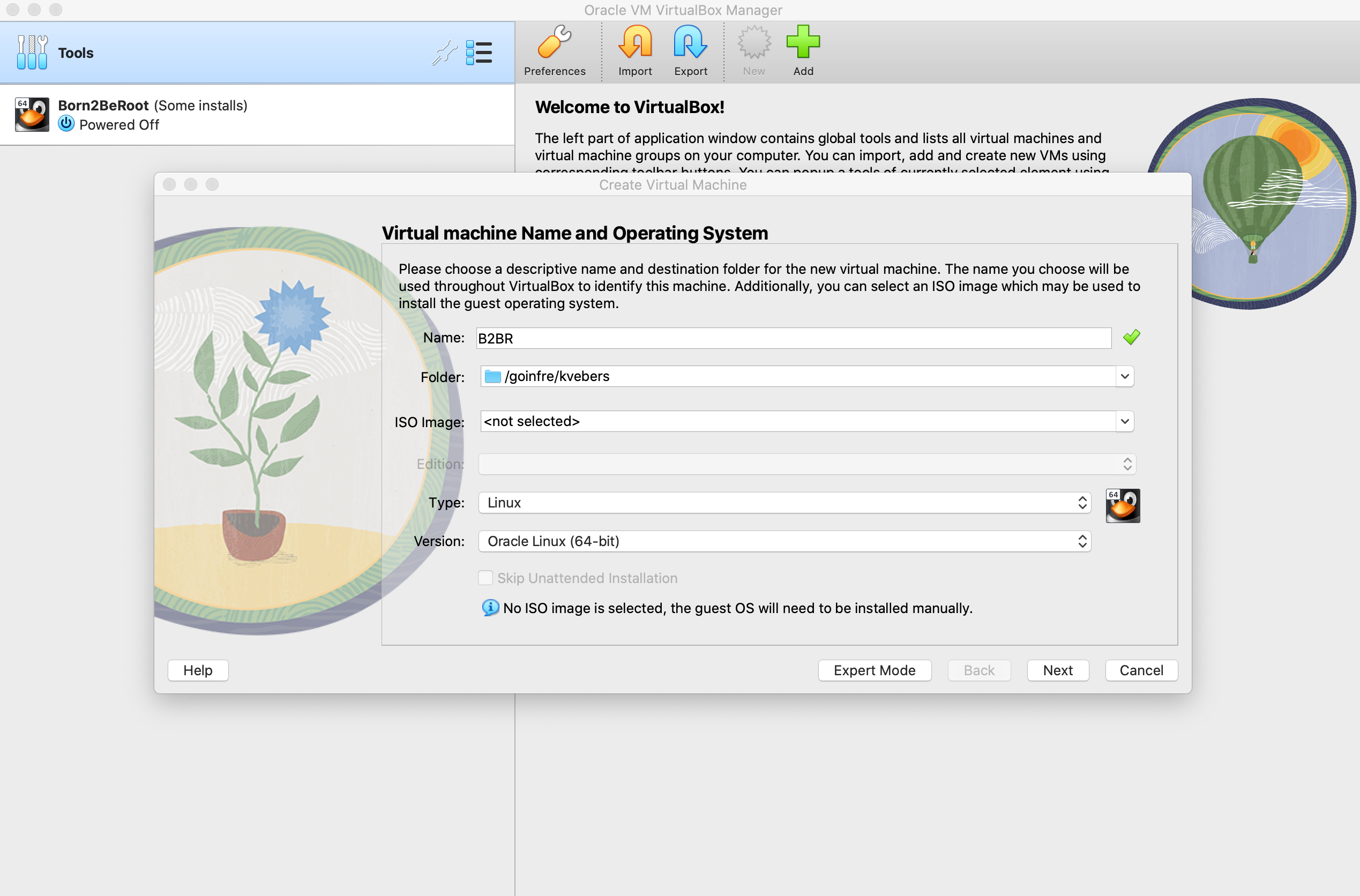Toggle Skip Unattended Installation checkbox
The image size is (1360, 896).
pyautogui.click(x=485, y=578)
